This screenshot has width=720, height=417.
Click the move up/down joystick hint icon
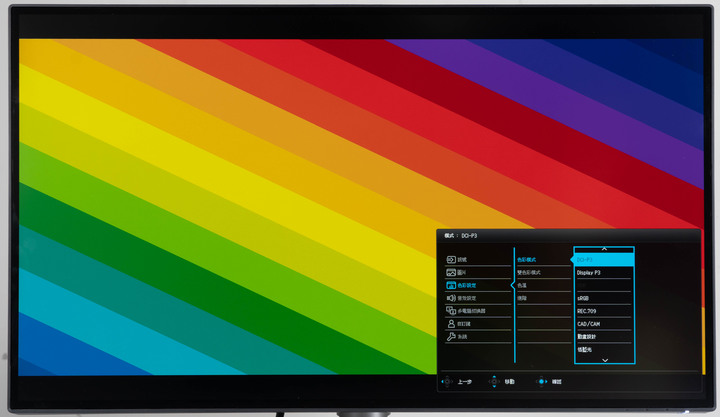tap(494, 382)
